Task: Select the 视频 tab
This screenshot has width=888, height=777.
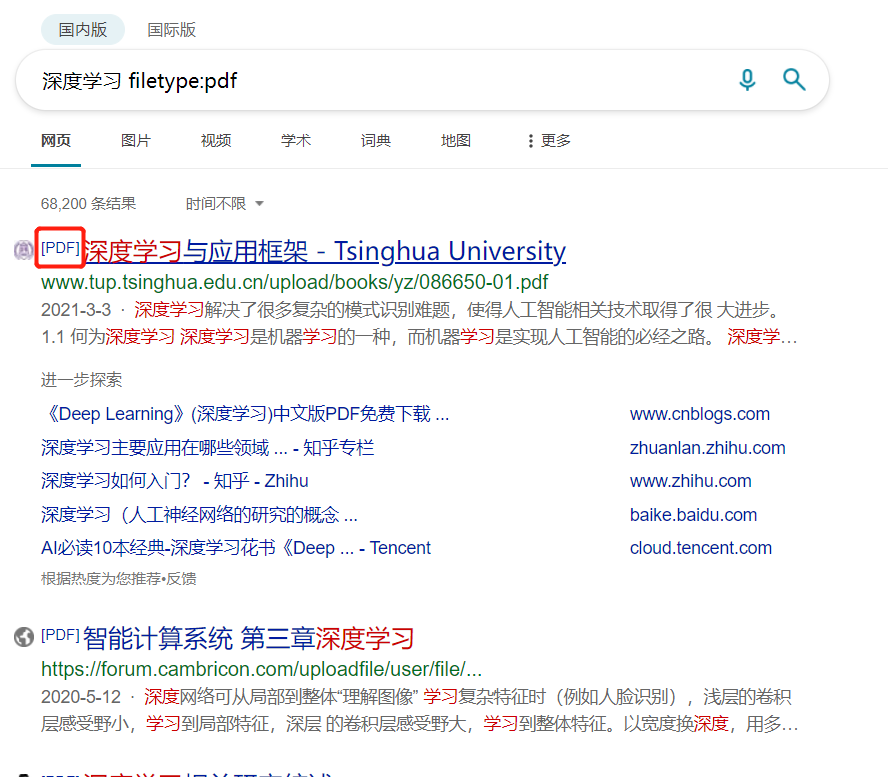Action: point(216,140)
